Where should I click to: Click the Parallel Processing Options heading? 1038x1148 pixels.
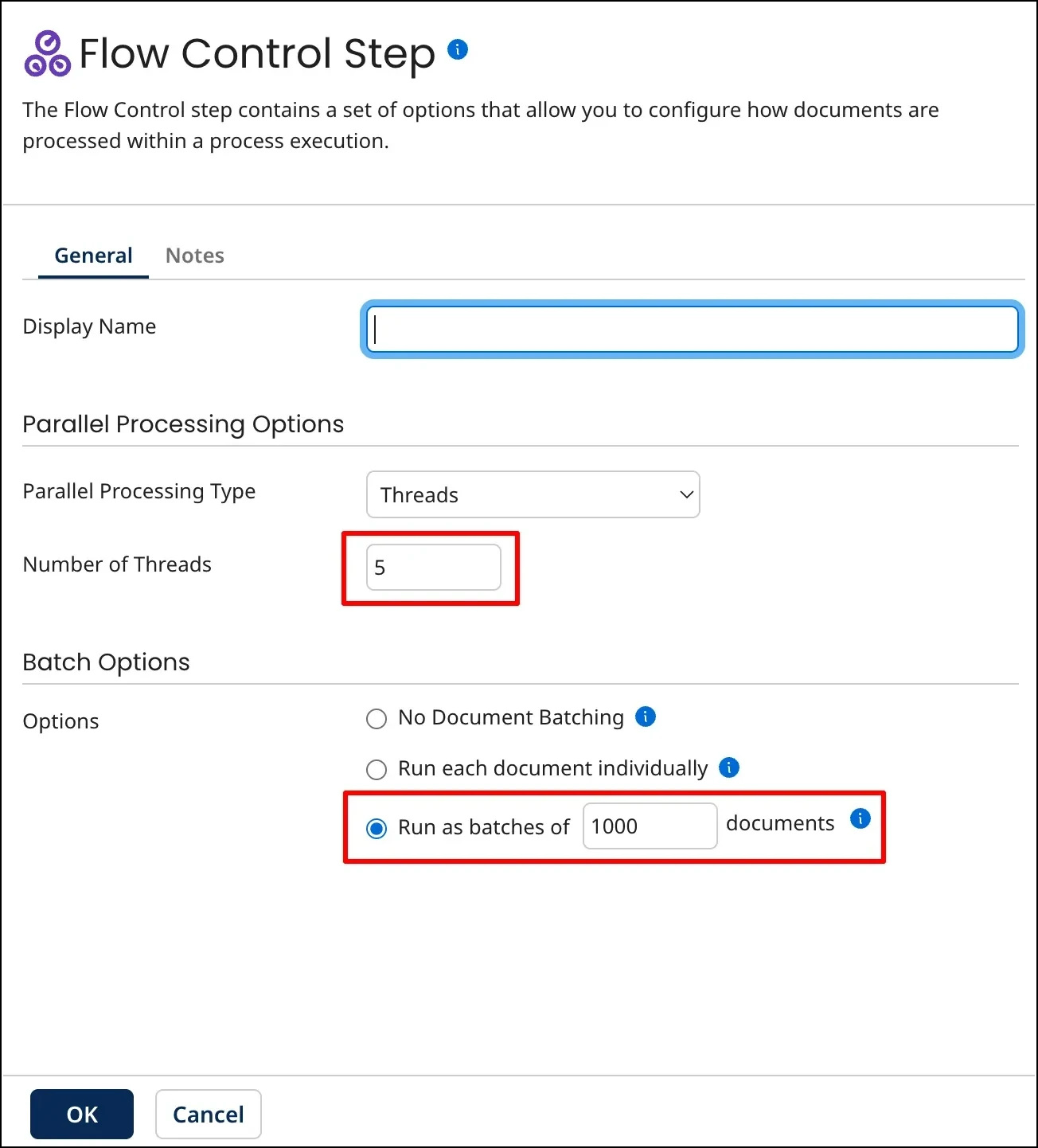pyautogui.click(x=183, y=424)
